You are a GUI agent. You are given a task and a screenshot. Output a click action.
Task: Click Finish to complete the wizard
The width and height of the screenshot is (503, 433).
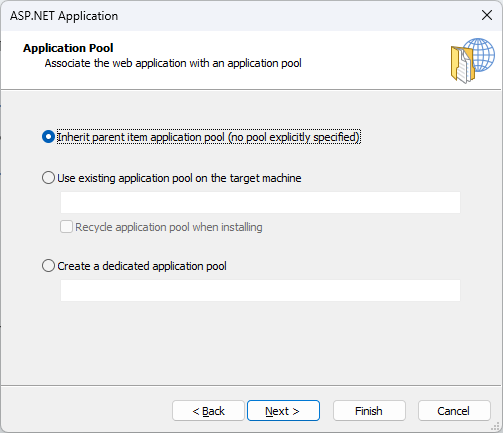point(369,411)
